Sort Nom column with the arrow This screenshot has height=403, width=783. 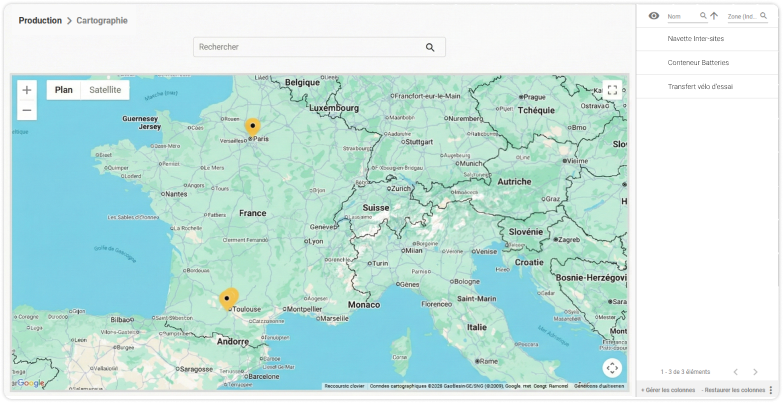coord(714,16)
